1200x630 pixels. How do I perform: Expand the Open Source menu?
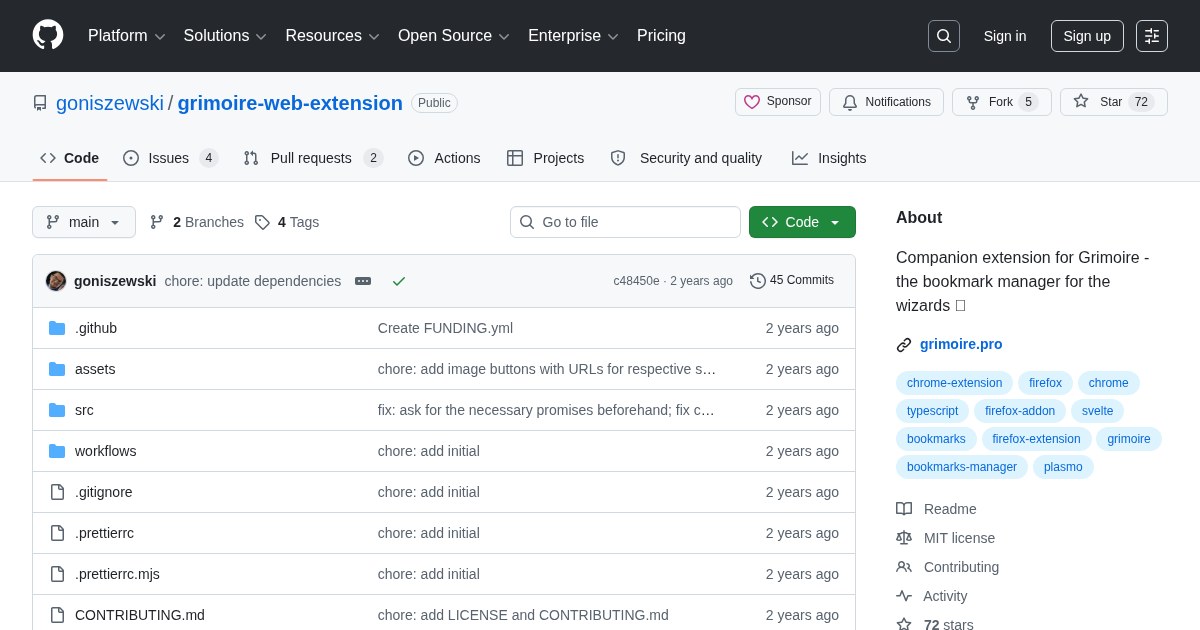pyautogui.click(x=454, y=36)
